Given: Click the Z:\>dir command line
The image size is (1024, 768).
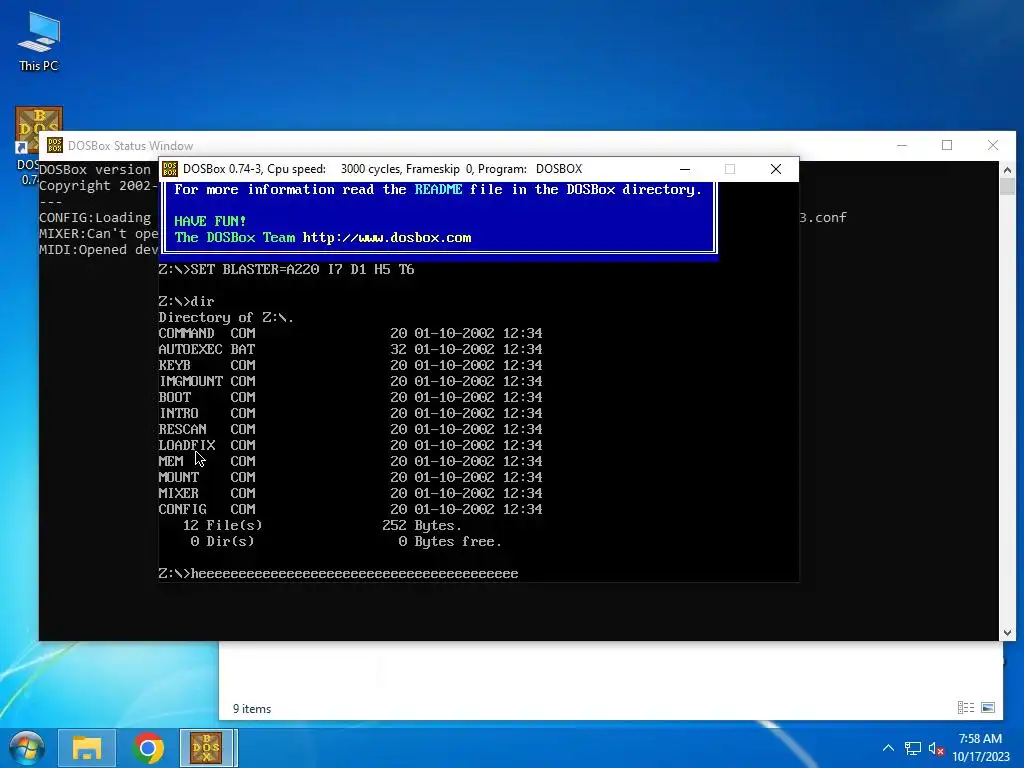Looking at the screenshot, I should click(x=186, y=301).
